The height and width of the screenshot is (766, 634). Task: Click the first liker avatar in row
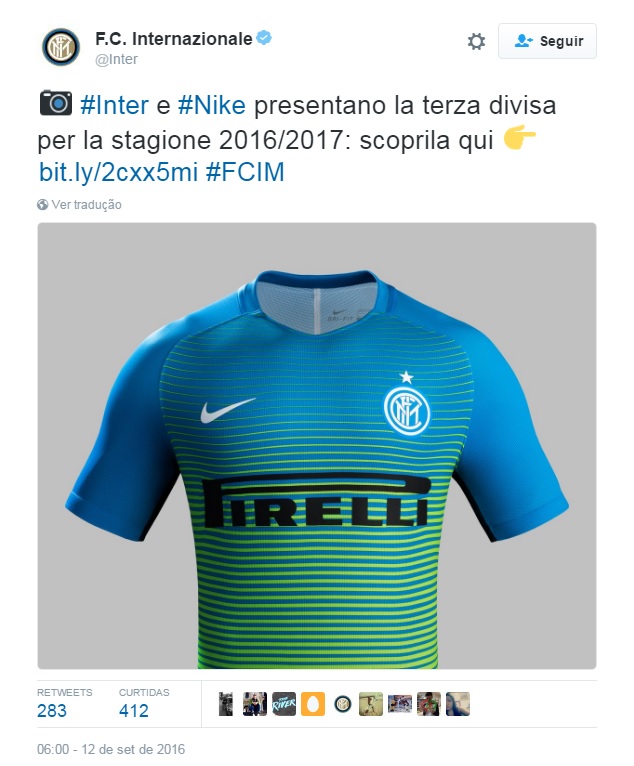pyautogui.click(x=226, y=704)
